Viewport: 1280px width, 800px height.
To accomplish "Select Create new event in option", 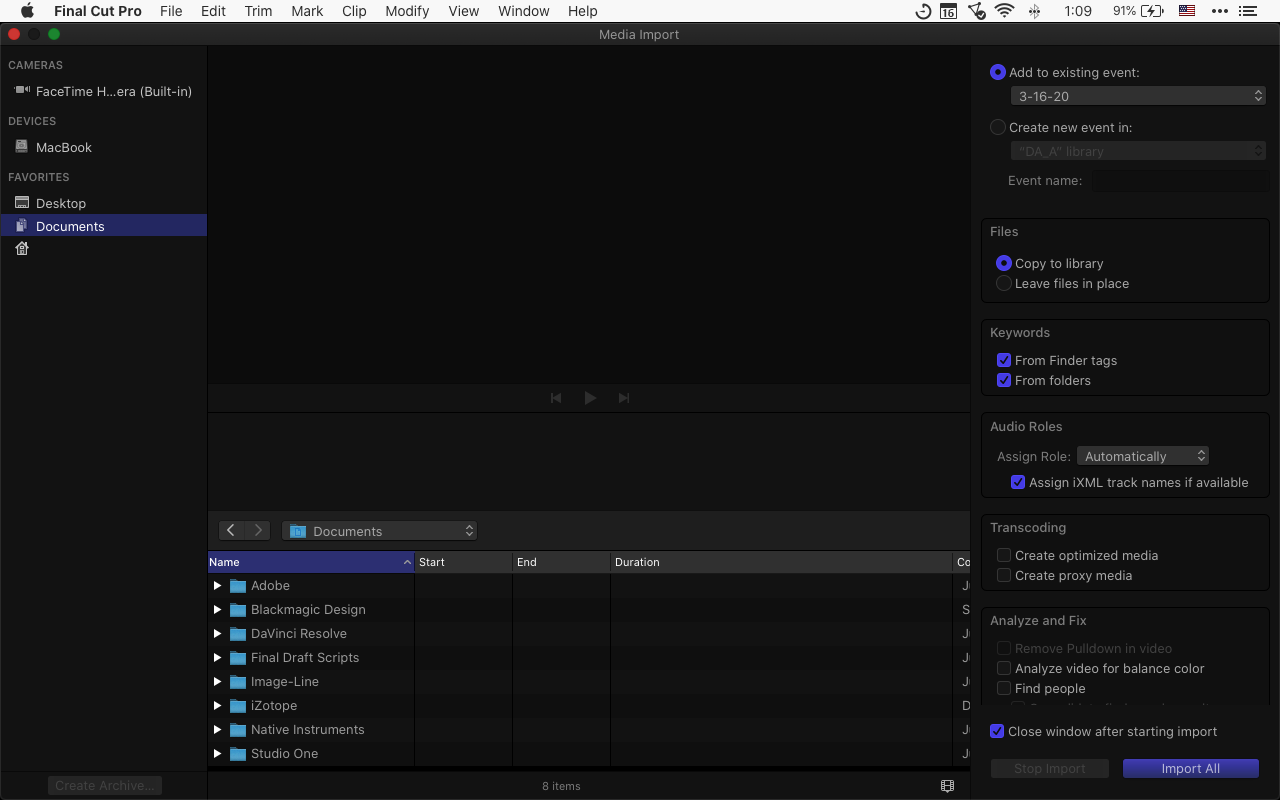I will (998, 128).
